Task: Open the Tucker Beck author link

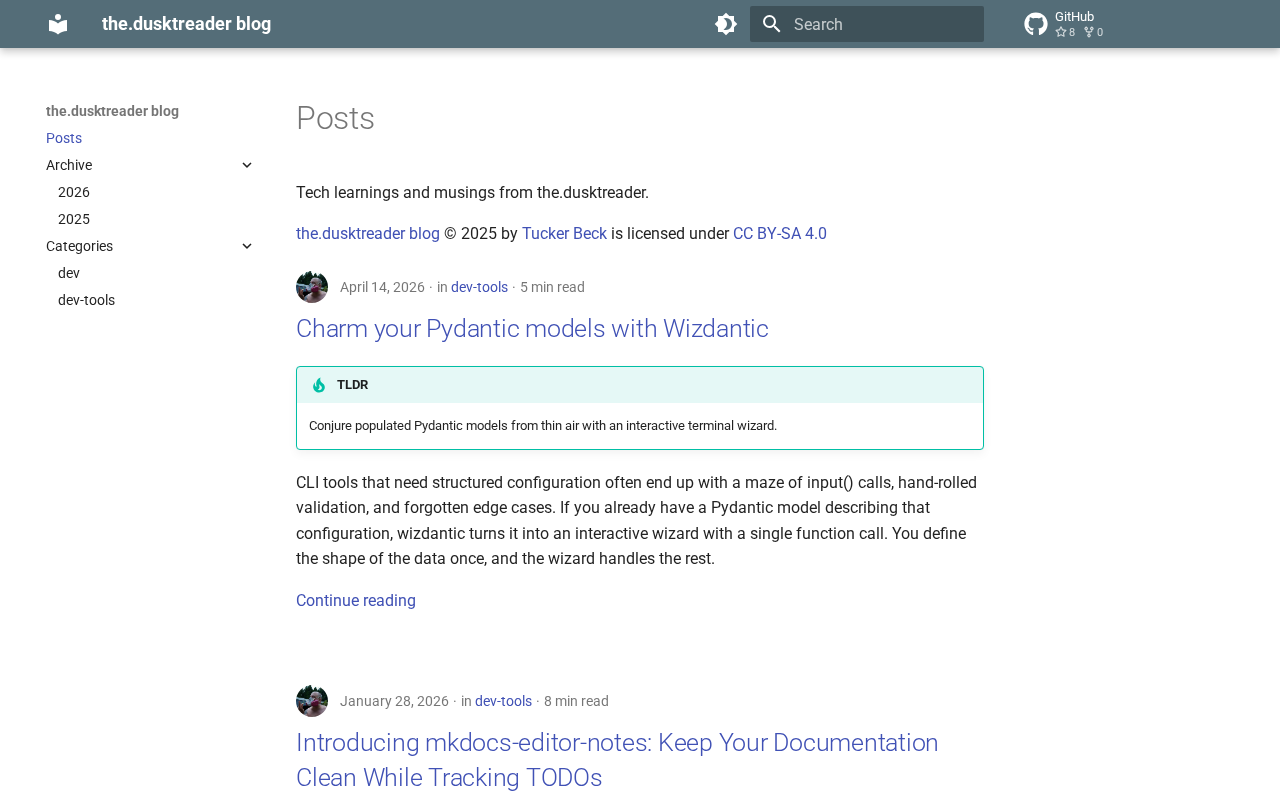Action: pos(564,234)
